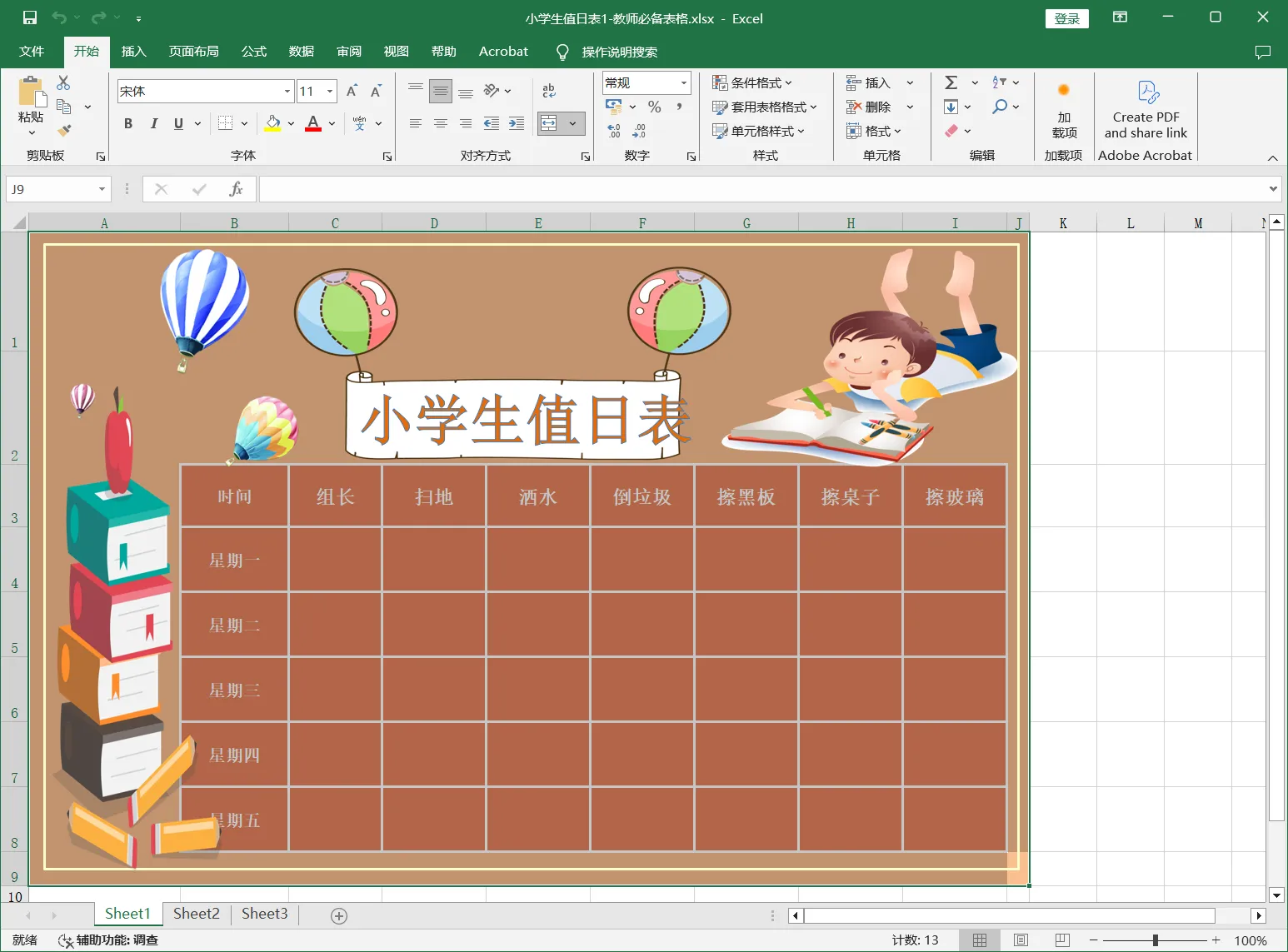The width and height of the screenshot is (1288, 952).
Task: Click Create PDF and share link icon
Action: tap(1148, 92)
